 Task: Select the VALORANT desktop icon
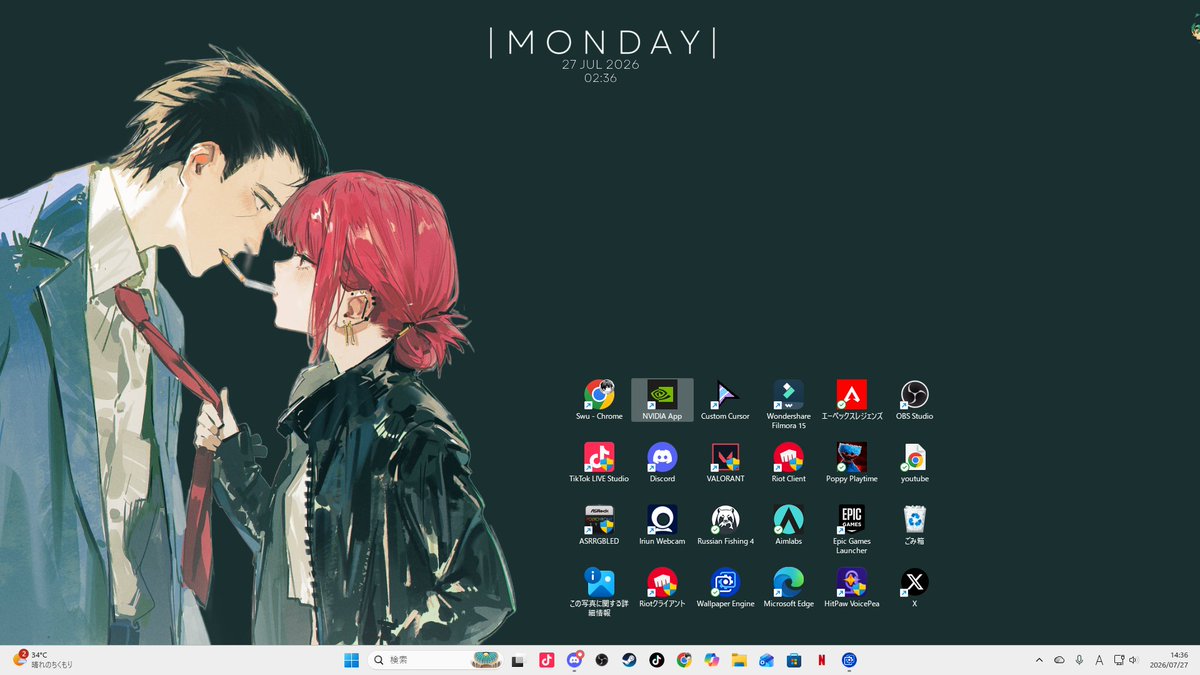(x=725, y=463)
